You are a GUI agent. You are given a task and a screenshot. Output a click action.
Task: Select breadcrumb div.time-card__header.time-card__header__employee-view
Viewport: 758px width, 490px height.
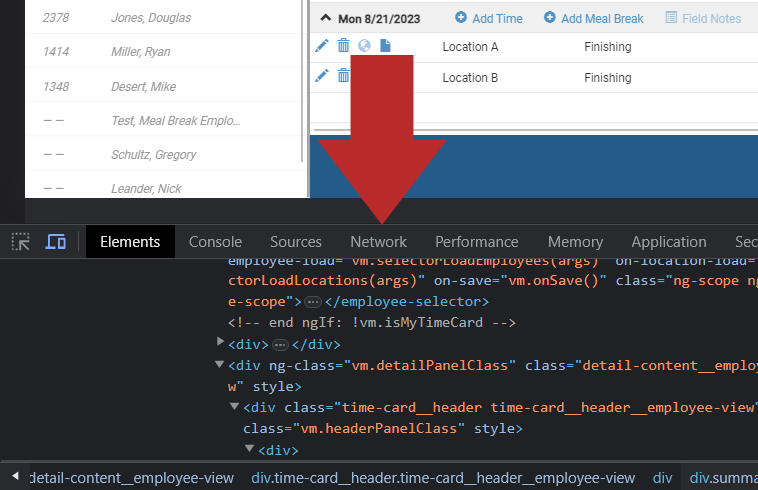coord(443,478)
